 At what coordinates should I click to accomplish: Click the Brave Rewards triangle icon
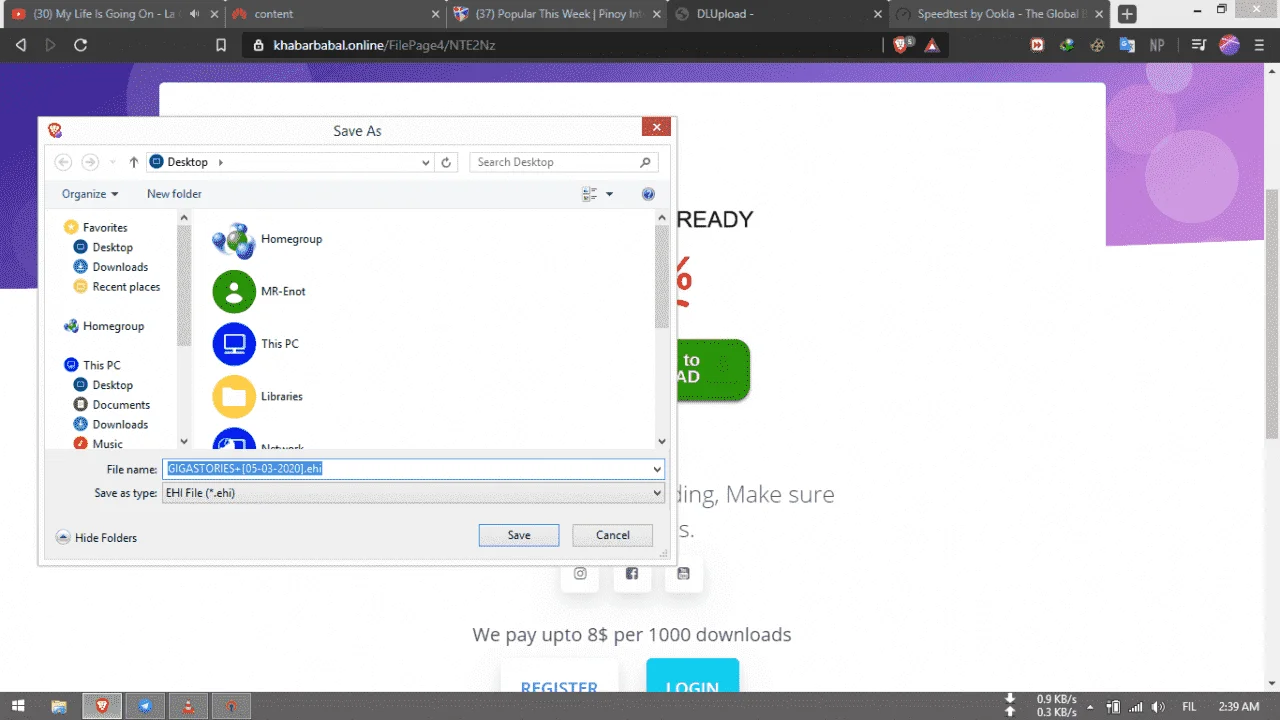point(932,45)
